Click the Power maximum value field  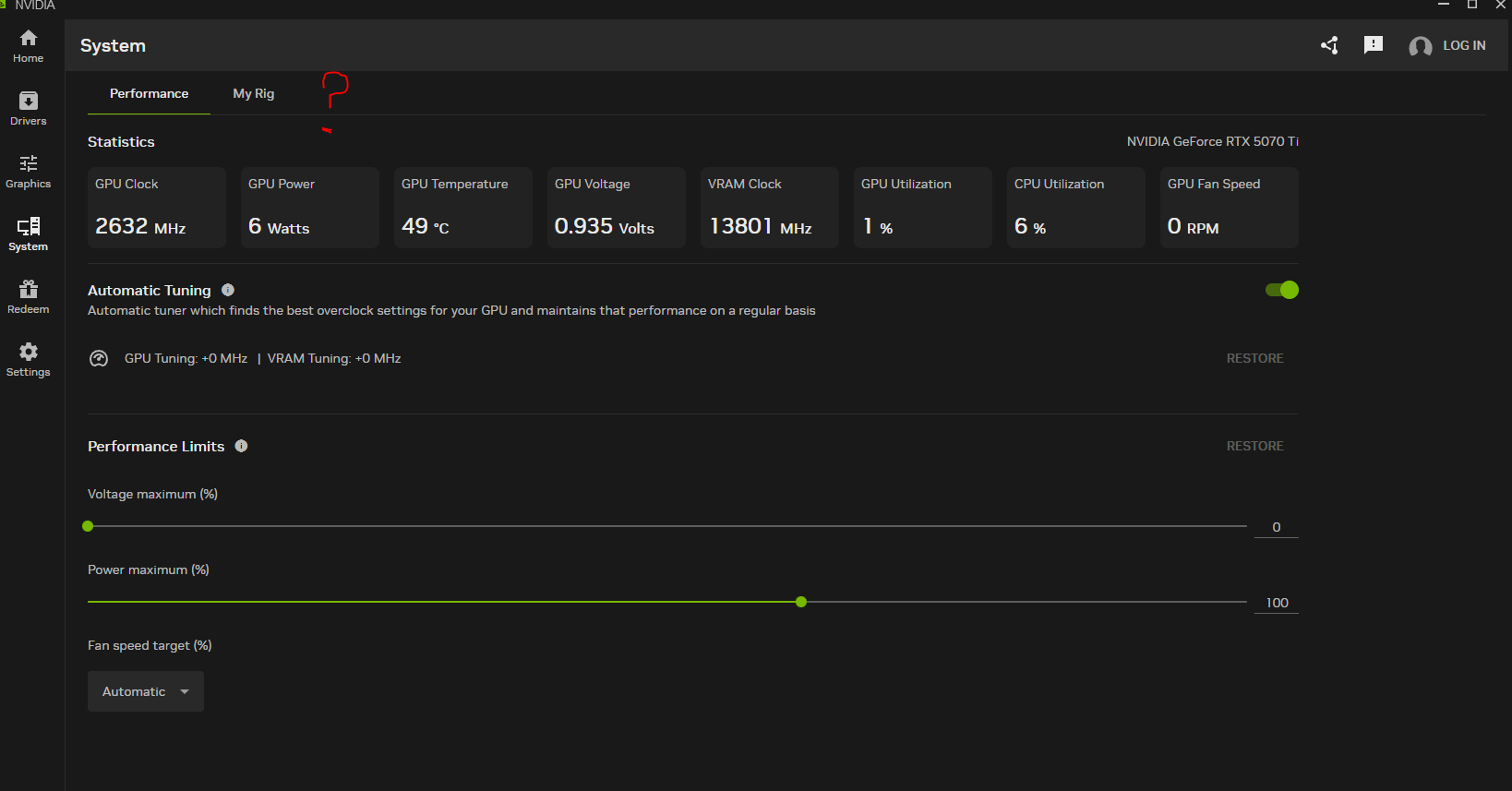1277,603
